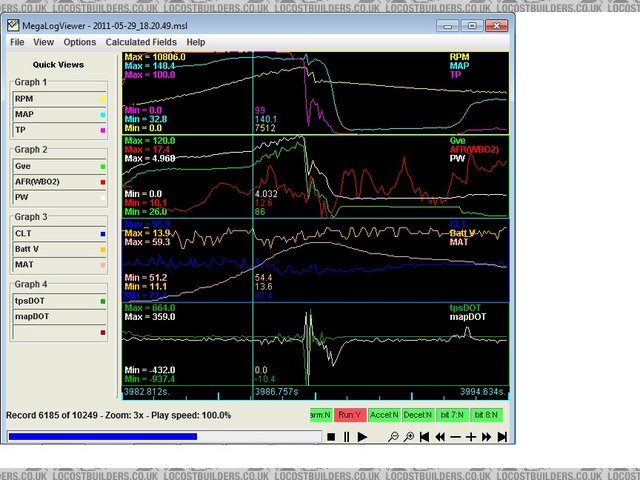The width and height of the screenshot is (640, 480).
Task: Start log playback with Play button
Action: [x=362, y=437]
